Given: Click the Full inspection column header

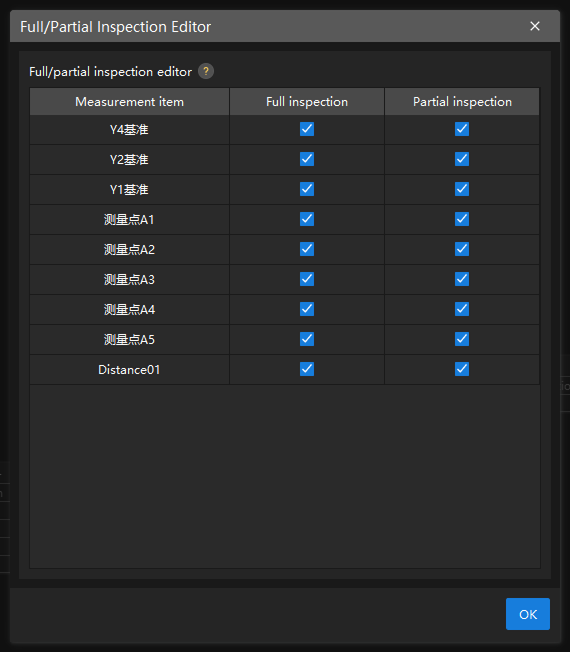Looking at the screenshot, I should pos(307,101).
